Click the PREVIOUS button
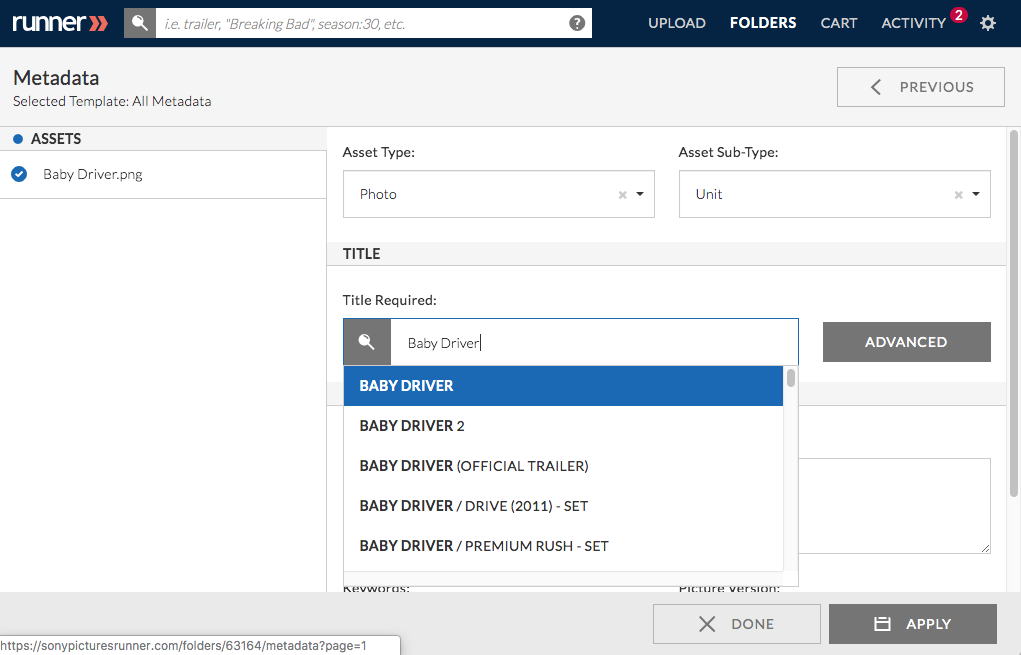 (x=921, y=87)
